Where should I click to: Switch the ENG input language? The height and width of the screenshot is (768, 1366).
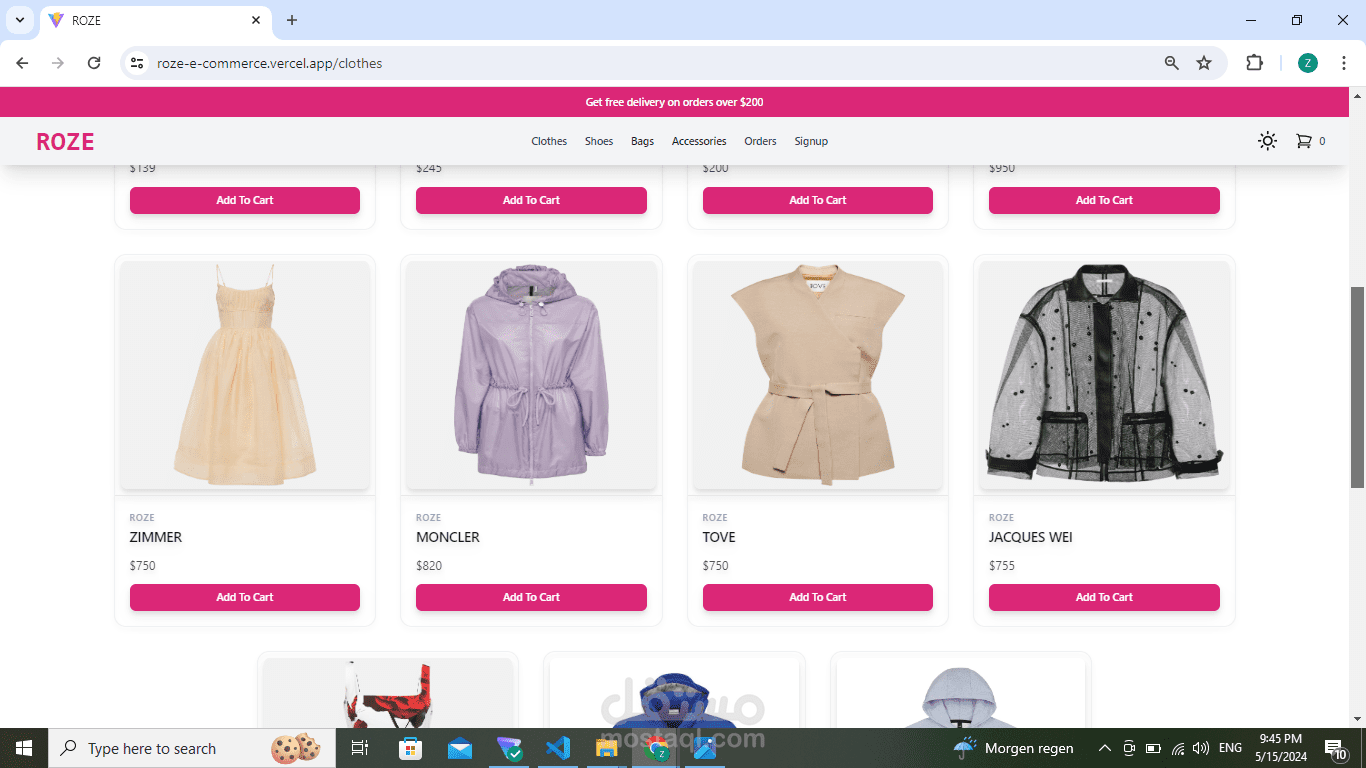[x=1230, y=748]
